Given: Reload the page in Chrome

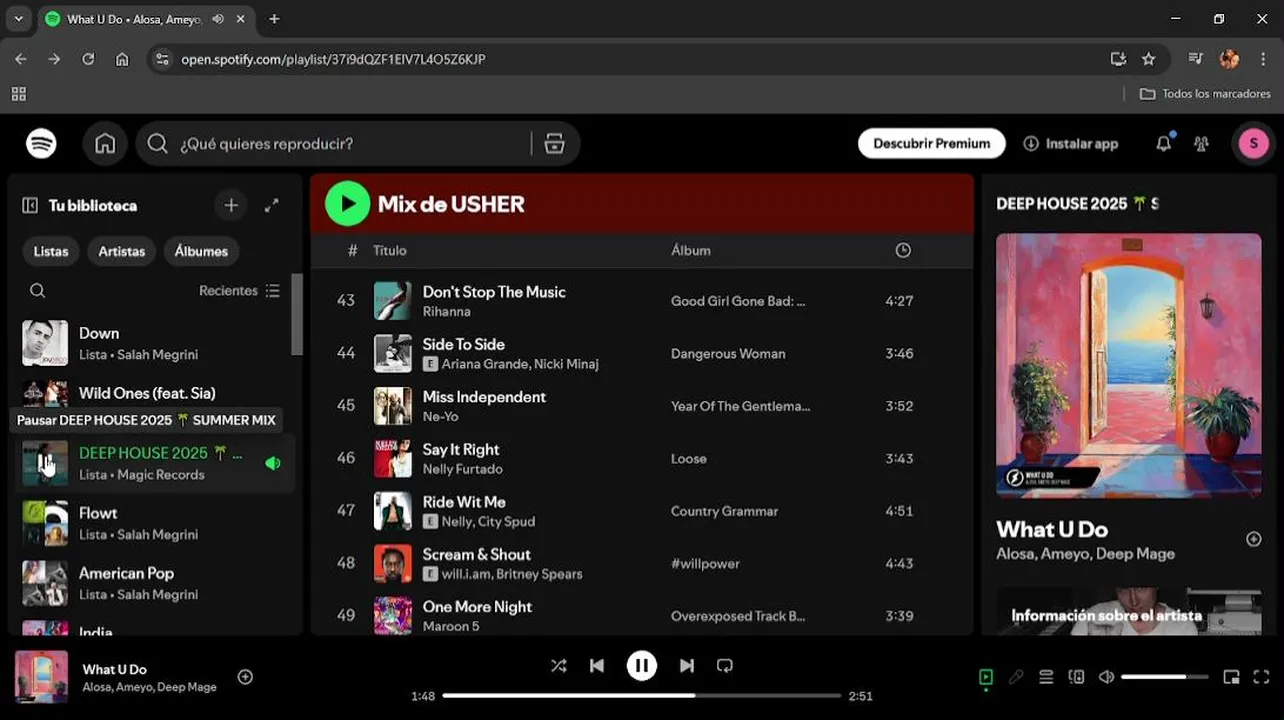Looking at the screenshot, I should tap(88, 59).
